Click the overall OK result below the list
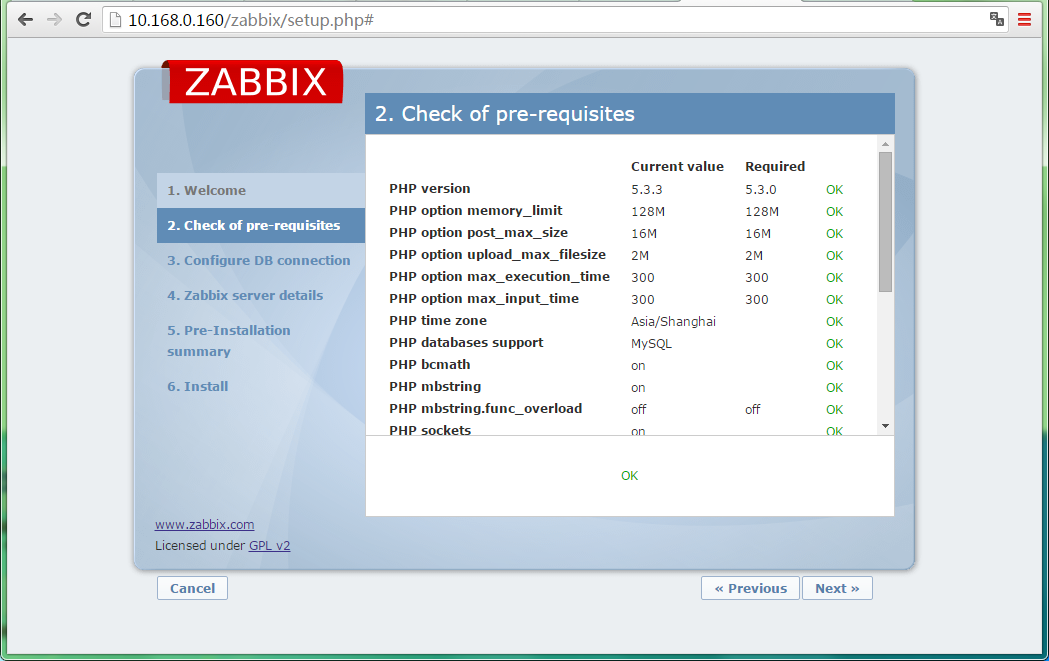1049x661 pixels. [x=630, y=476]
